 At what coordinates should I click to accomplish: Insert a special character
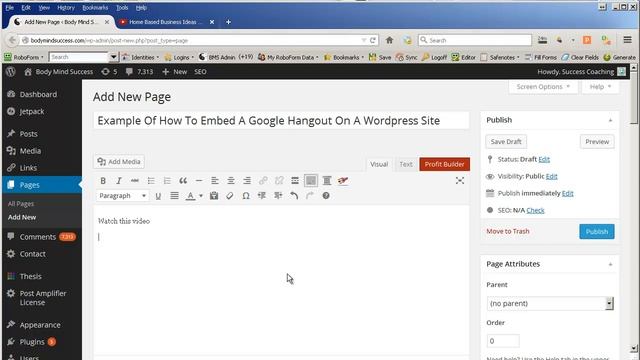pyautogui.click(x=246, y=196)
